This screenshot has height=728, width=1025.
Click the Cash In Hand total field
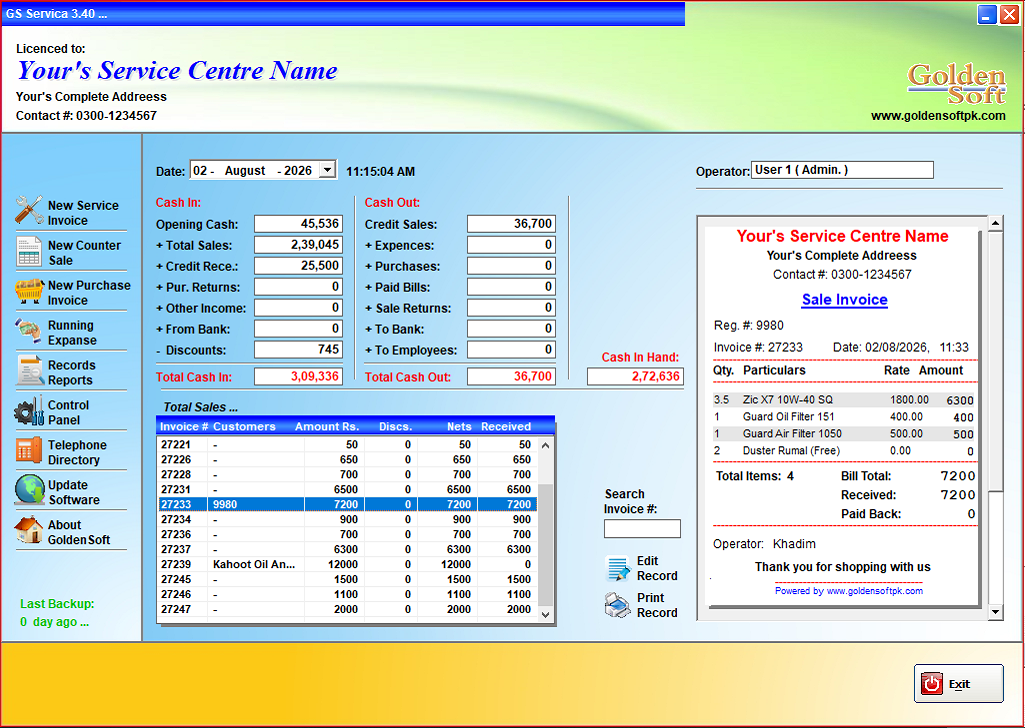coord(635,376)
